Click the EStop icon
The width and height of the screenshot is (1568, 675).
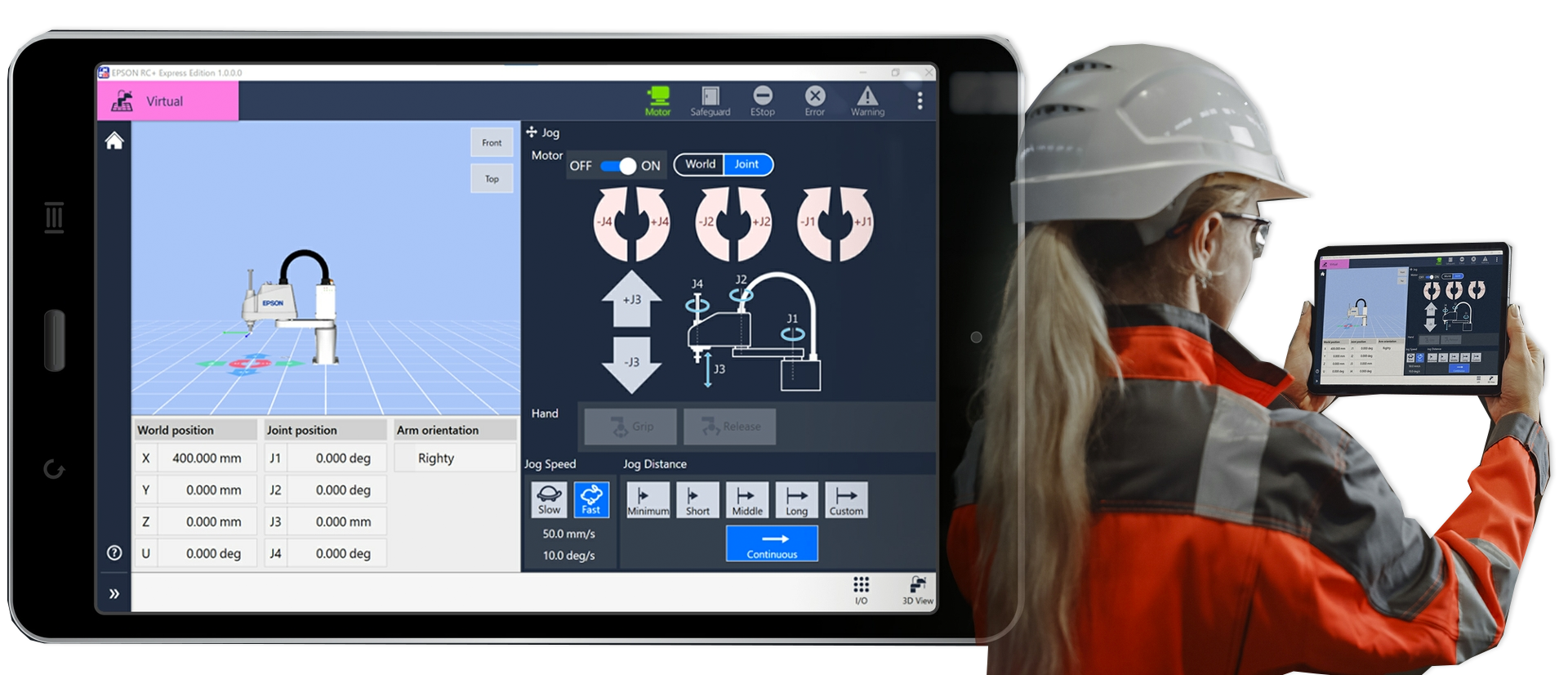pos(762,101)
